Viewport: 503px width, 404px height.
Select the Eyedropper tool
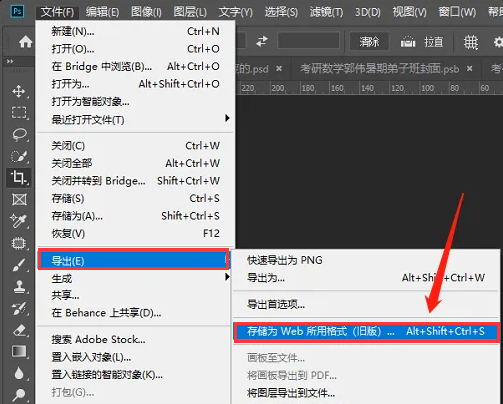[19, 221]
